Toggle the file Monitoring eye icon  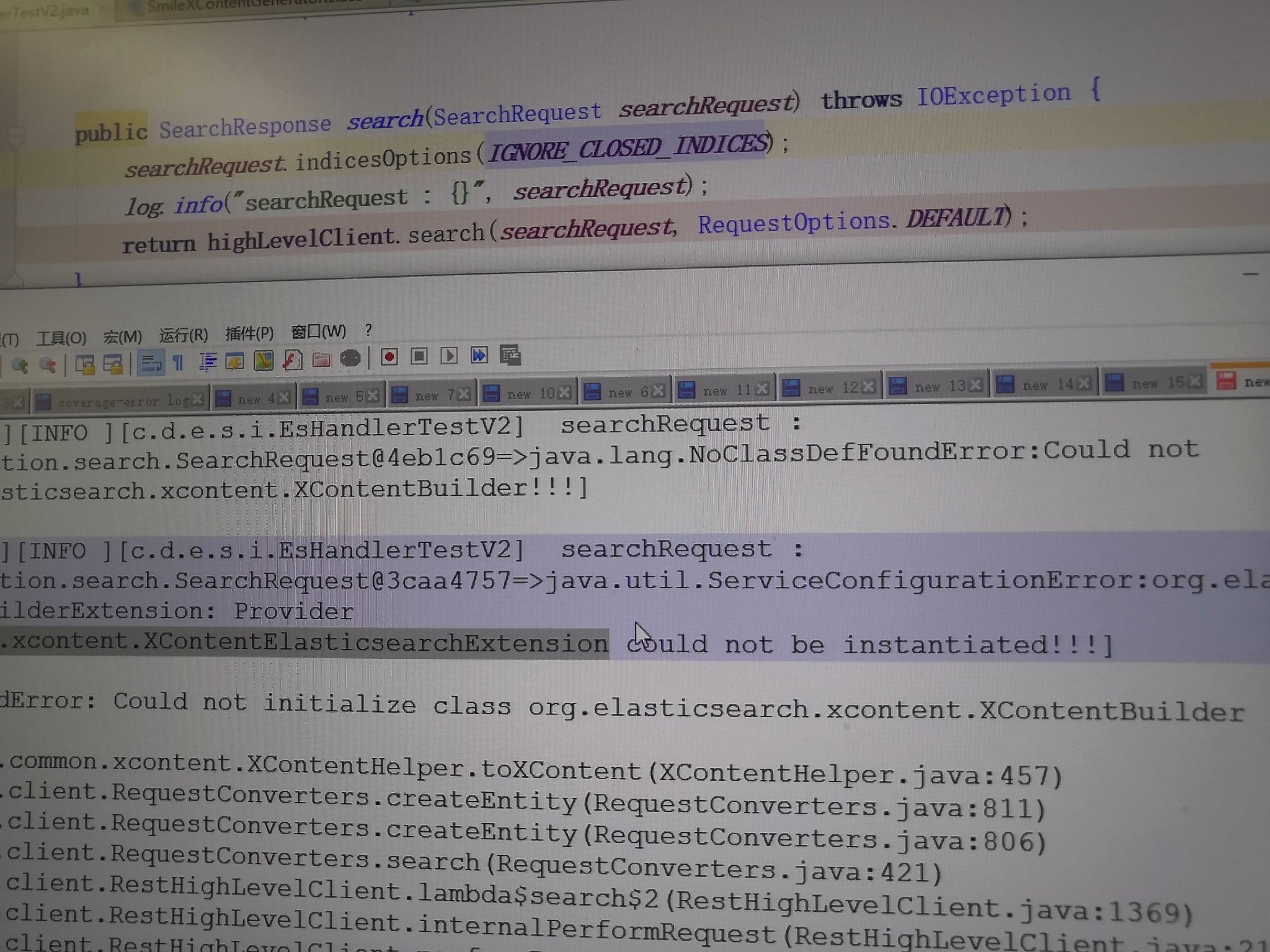coord(350,358)
